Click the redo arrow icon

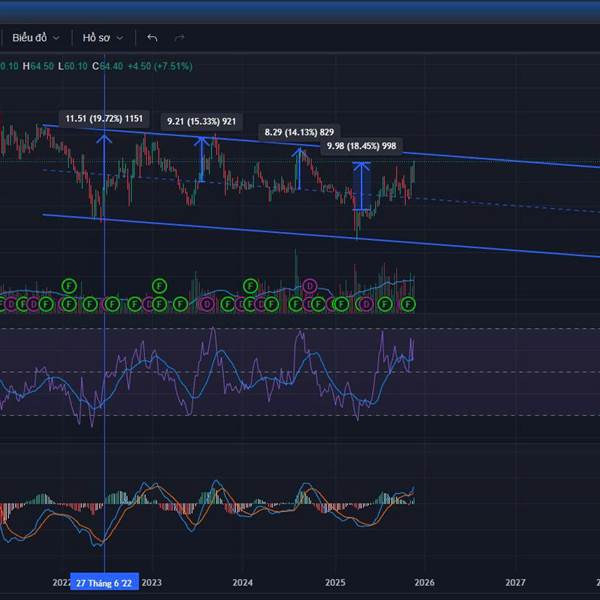click(x=180, y=38)
